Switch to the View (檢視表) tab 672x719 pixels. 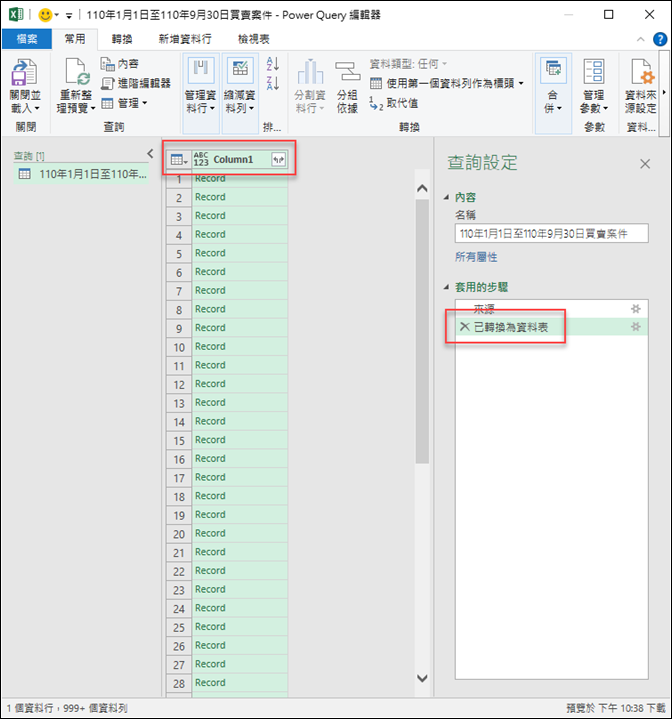253,39
